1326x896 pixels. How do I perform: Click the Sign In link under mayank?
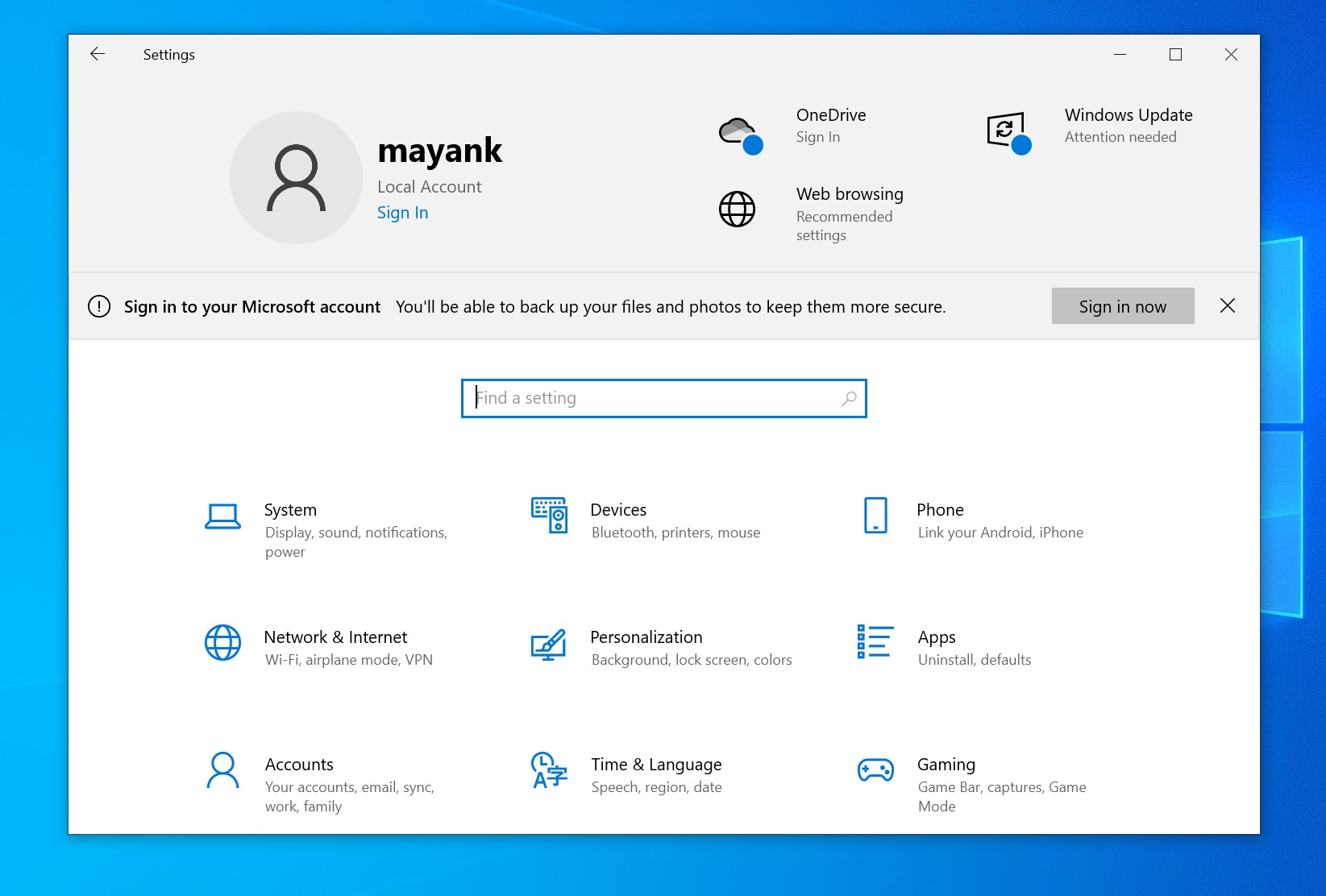[401, 212]
